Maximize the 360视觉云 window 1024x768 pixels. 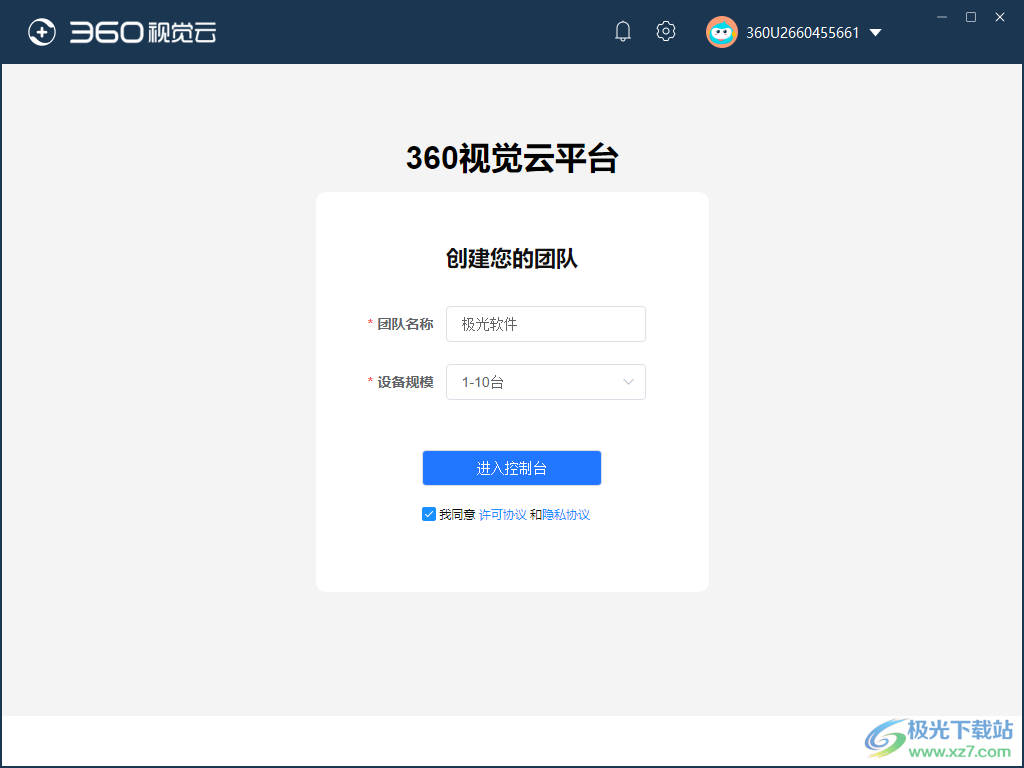(971, 17)
